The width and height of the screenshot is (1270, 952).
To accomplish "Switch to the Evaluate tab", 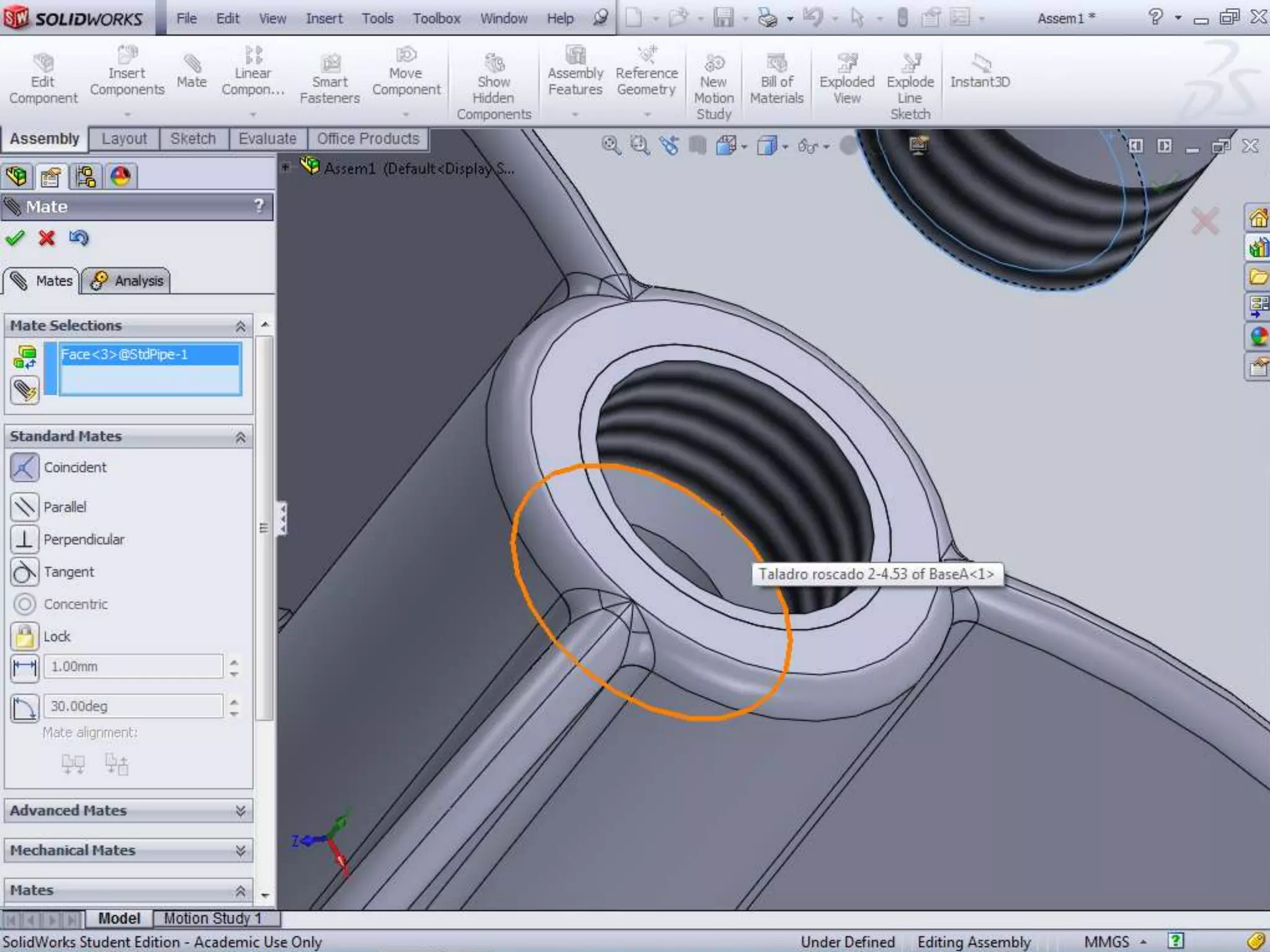I will [267, 139].
